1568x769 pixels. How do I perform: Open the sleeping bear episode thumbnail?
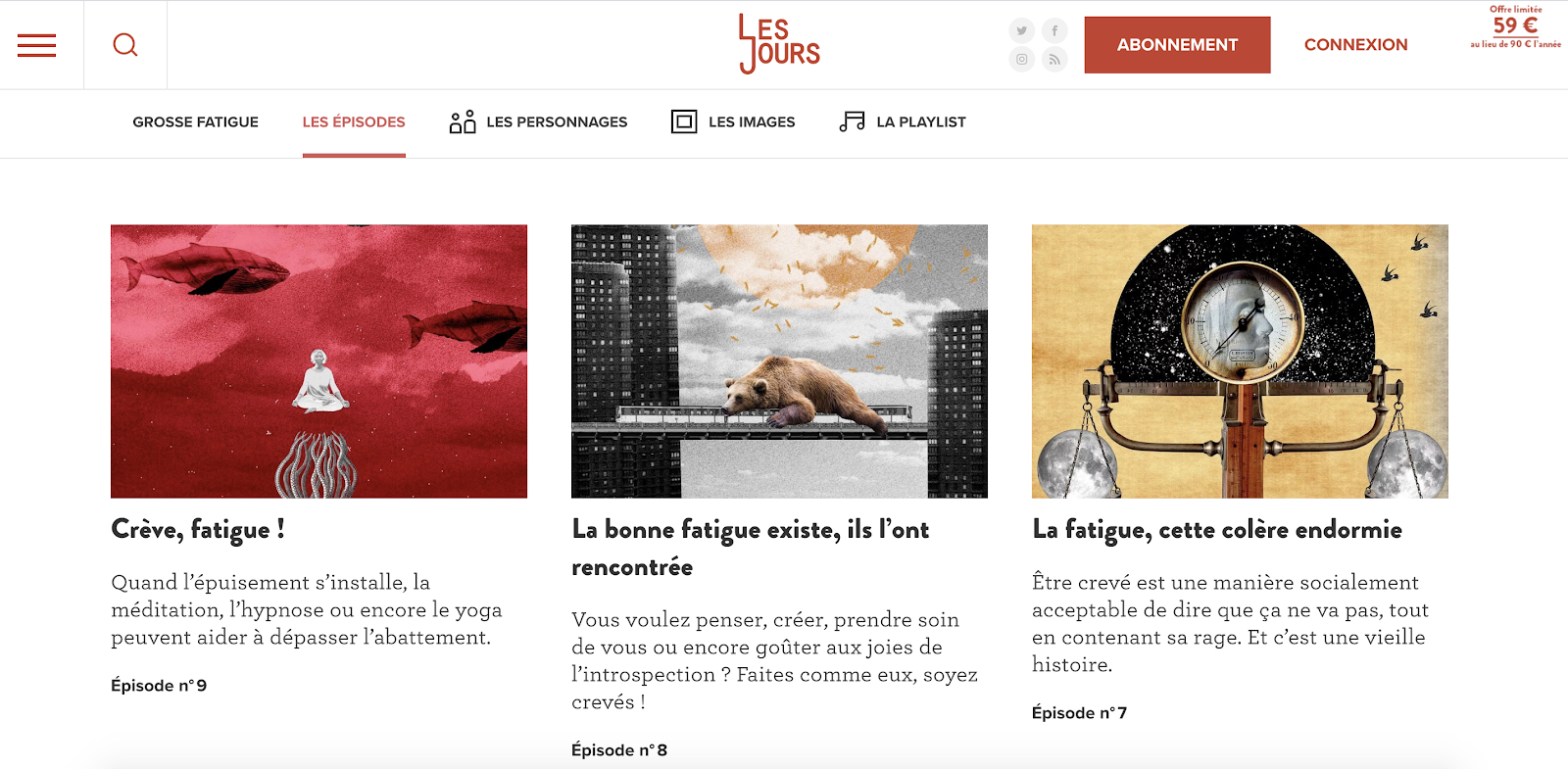click(779, 361)
